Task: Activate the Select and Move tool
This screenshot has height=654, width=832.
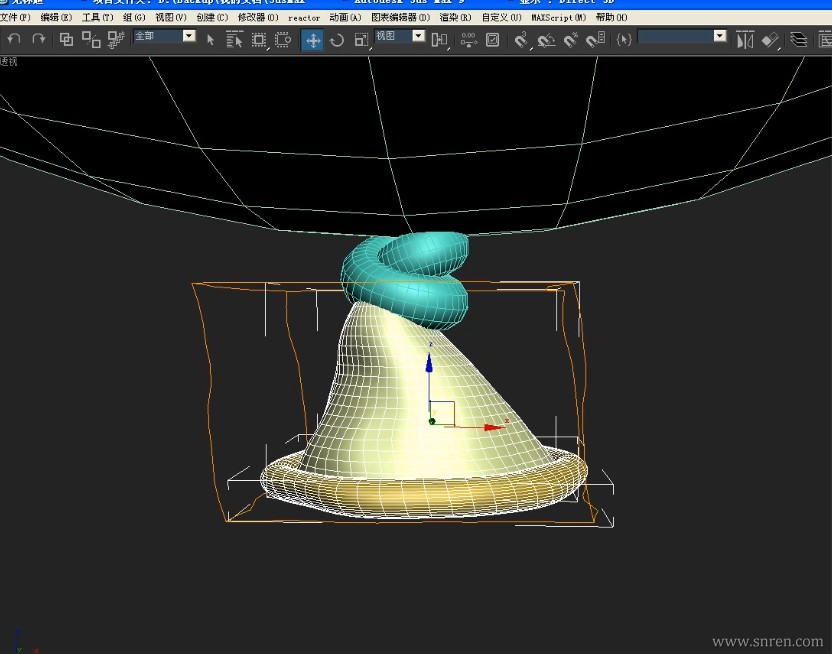Action: [x=313, y=39]
